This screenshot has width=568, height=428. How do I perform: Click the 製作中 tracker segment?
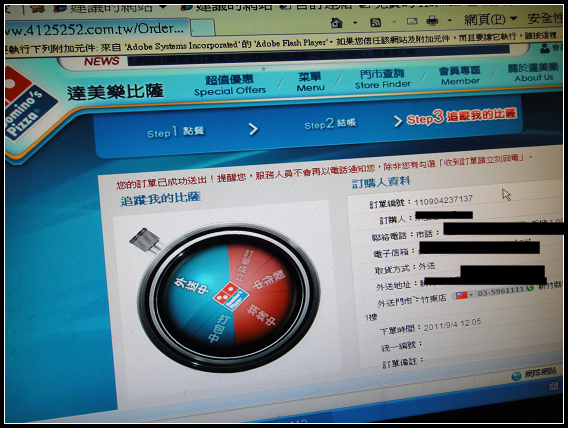click(x=270, y=279)
